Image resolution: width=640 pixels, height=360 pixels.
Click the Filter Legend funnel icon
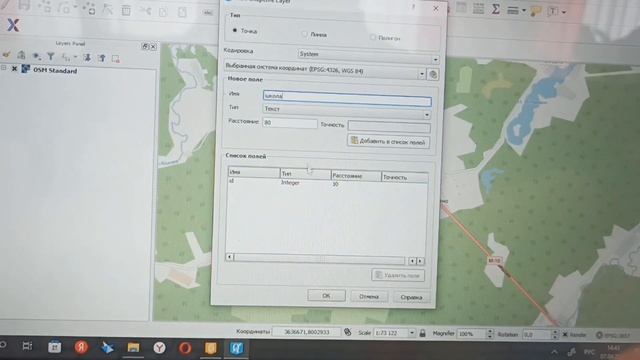pos(51,56)
